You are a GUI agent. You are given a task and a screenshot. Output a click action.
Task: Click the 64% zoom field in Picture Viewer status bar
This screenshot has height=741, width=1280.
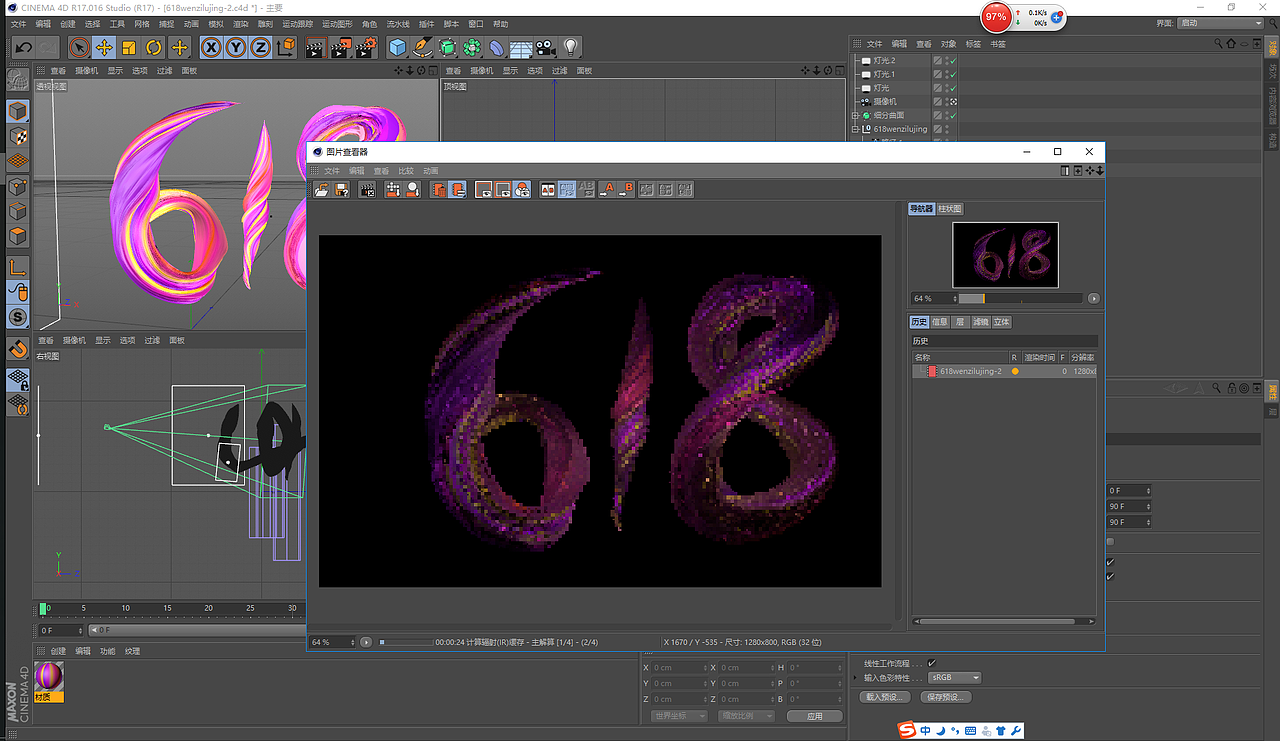coord(332,642)
